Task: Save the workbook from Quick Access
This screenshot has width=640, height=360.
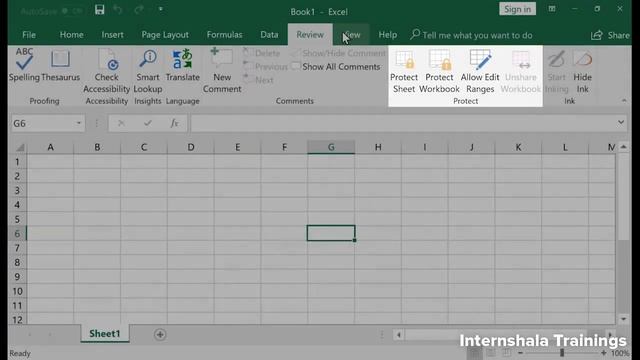Action: point(100,9)
